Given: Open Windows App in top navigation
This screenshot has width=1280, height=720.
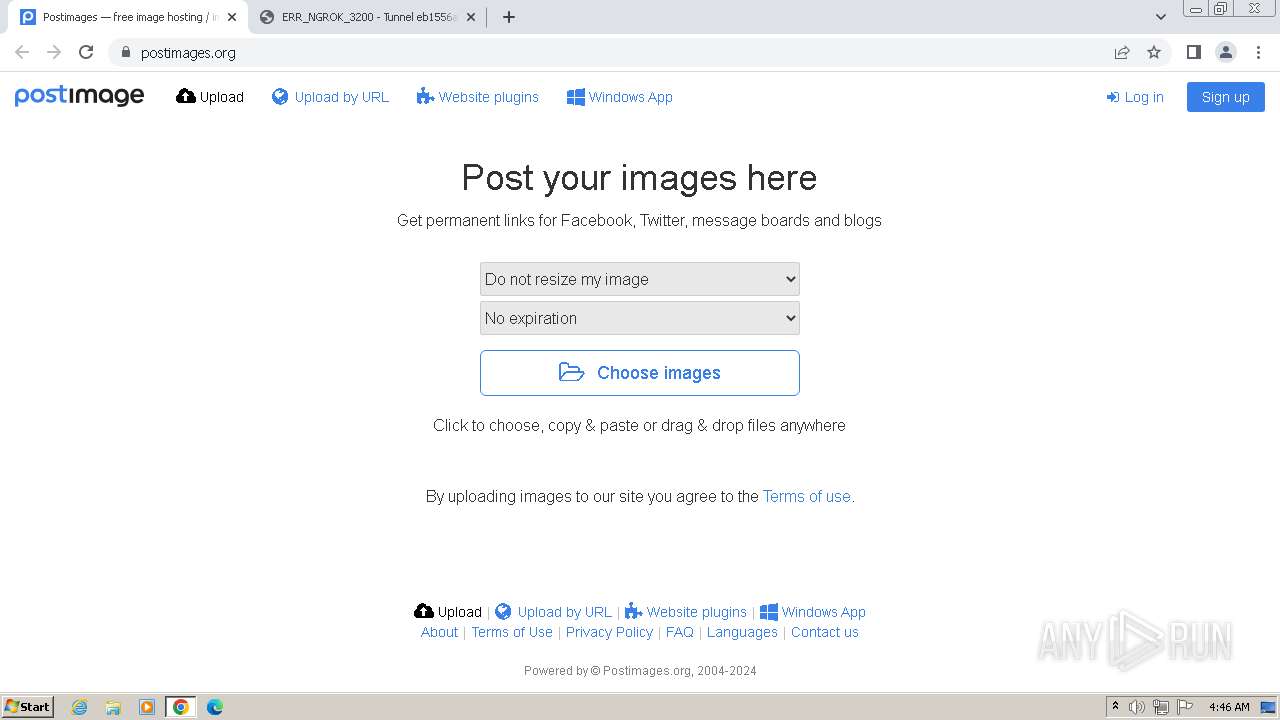Looking at the screenshot, I should point(620,97).
